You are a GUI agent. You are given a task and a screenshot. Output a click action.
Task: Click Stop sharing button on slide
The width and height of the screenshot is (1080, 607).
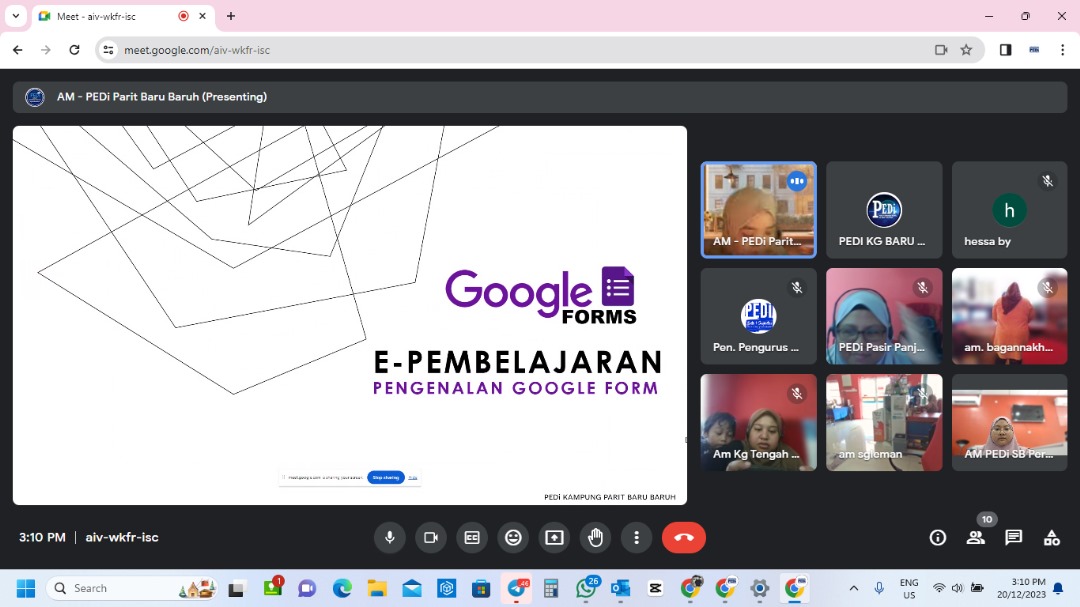point(386,478)
